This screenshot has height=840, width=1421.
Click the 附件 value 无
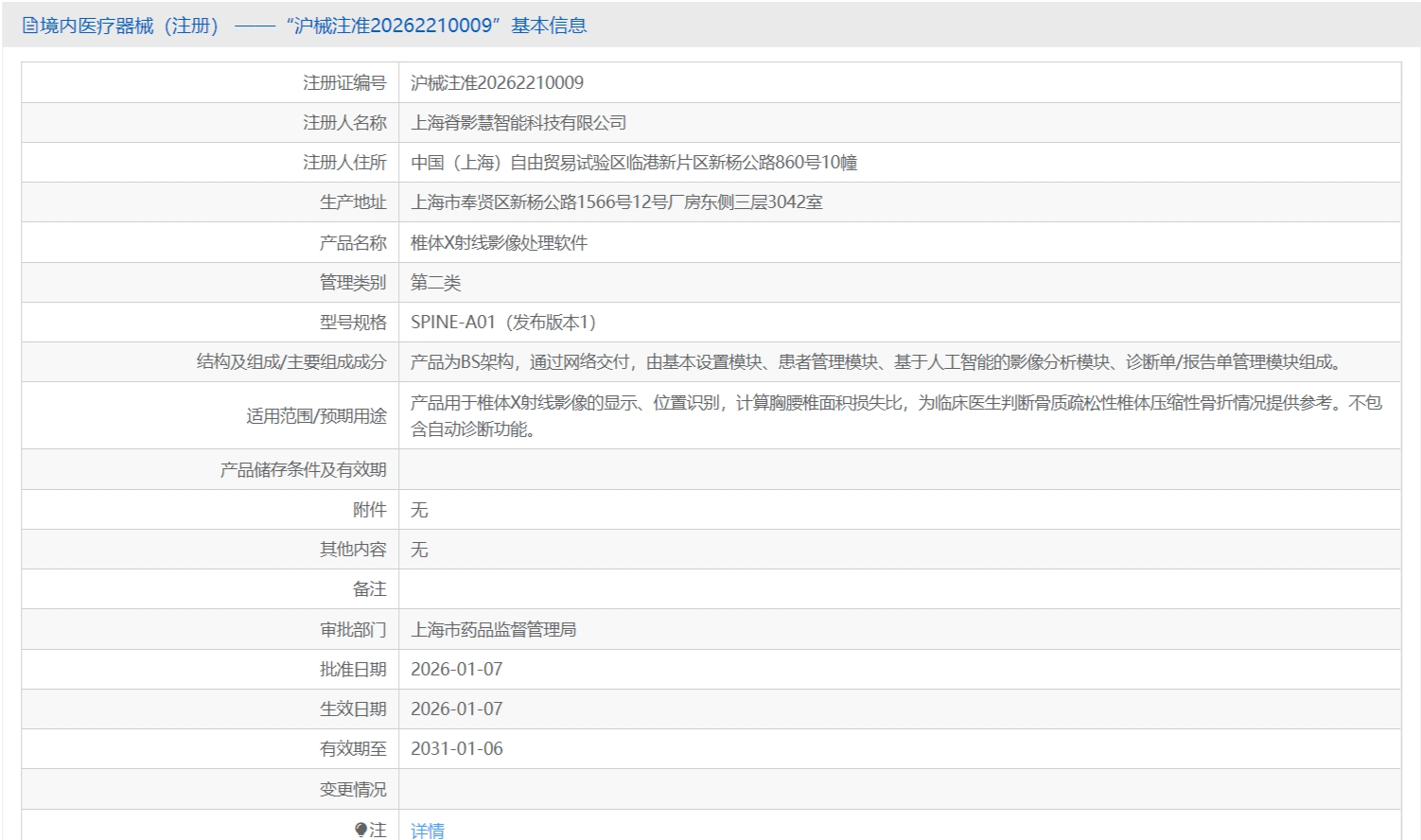419,510
